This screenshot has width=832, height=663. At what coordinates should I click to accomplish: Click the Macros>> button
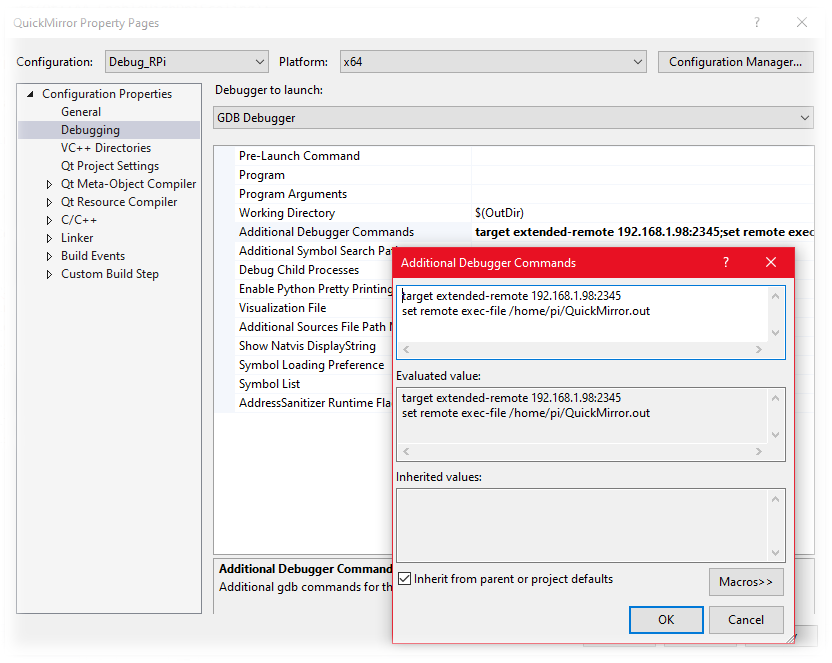746,582
